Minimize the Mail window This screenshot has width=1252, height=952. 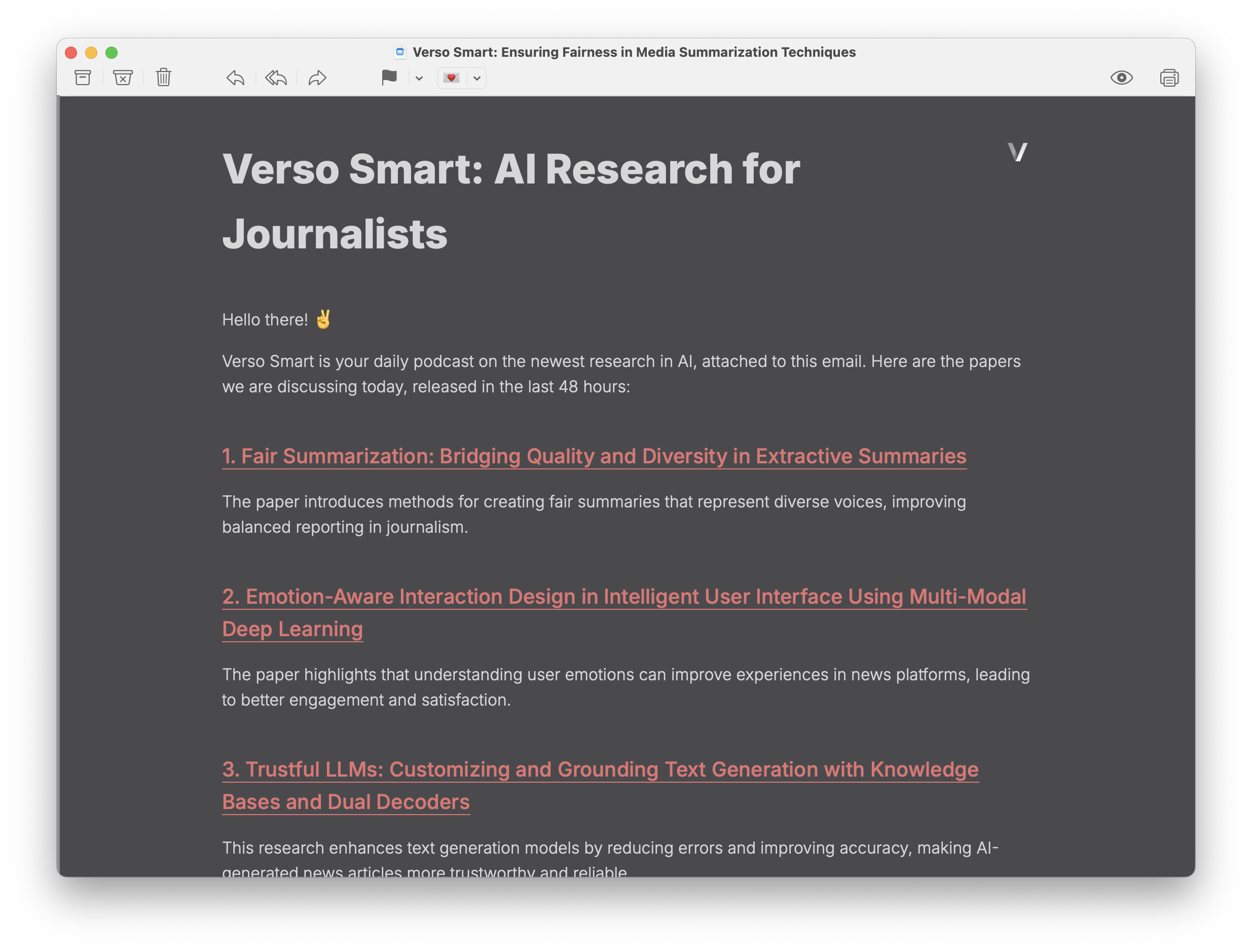(x=91, y=52)
